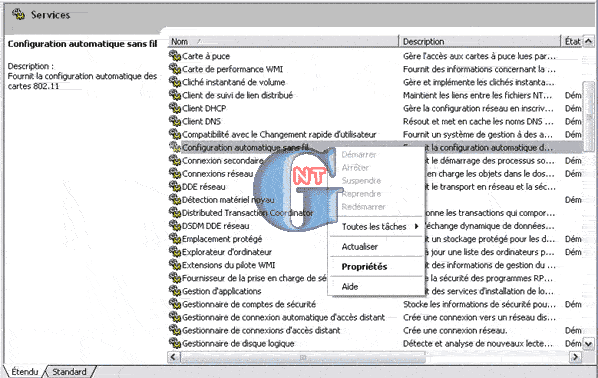This screenshot has height=378, width=598.
Task: Switch to the Standard tab
Action: click(x=69, y=372)
